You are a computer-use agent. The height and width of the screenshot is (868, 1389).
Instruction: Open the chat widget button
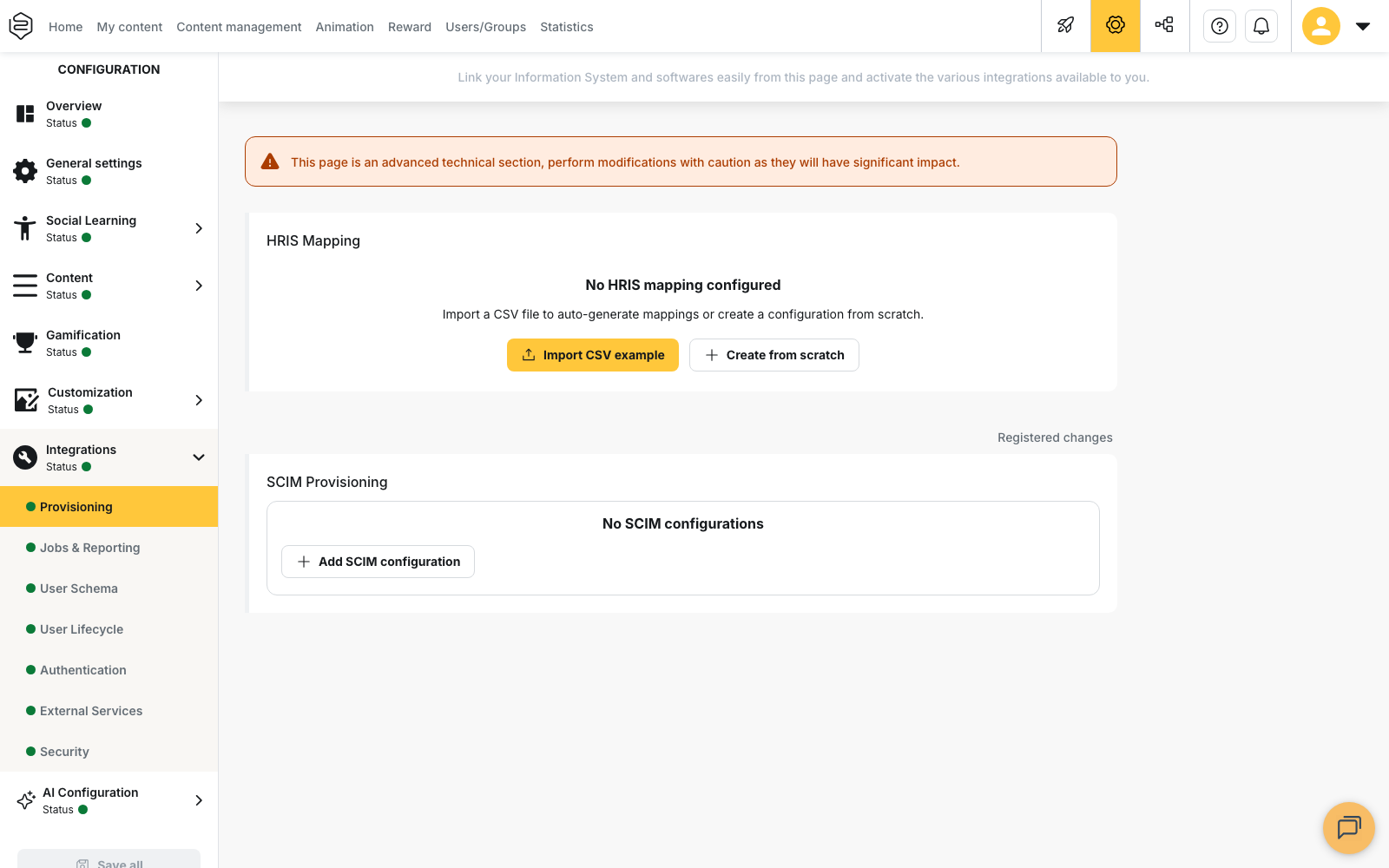[1349, 828]
